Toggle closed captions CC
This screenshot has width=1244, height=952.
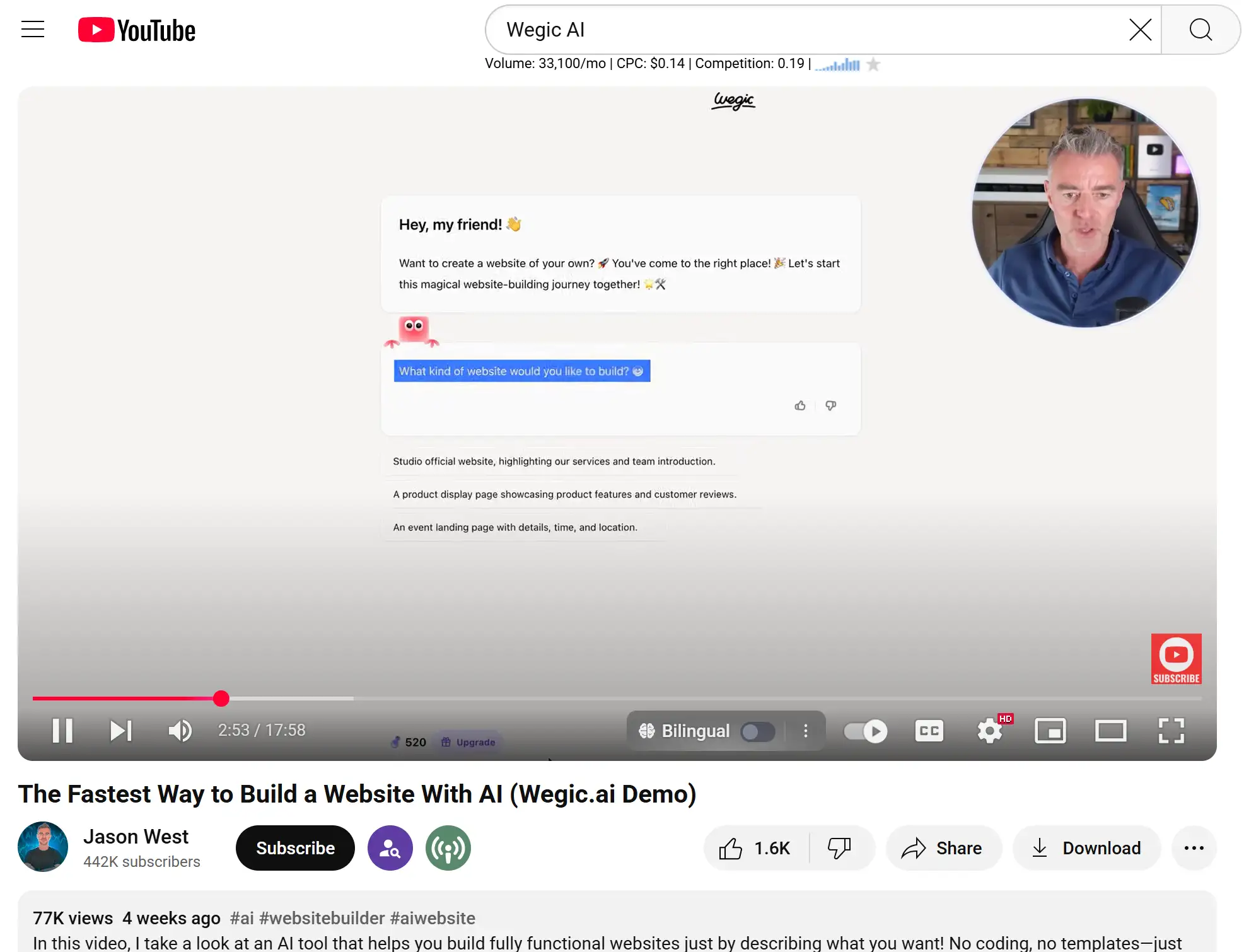coord(929,731)
